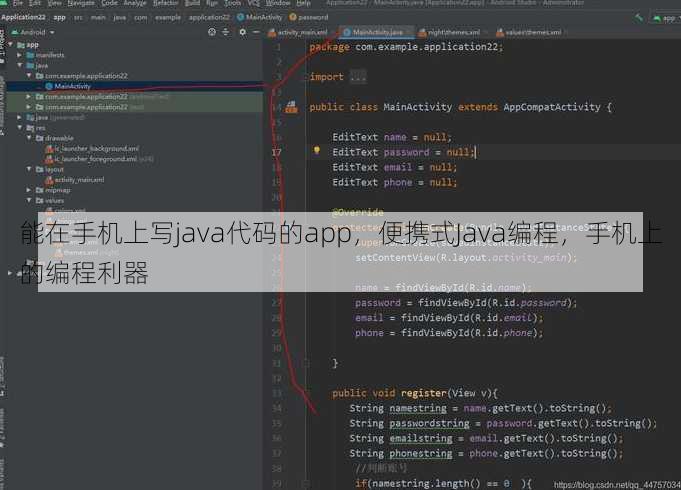Open the Window menu

[x=278, y=3]
